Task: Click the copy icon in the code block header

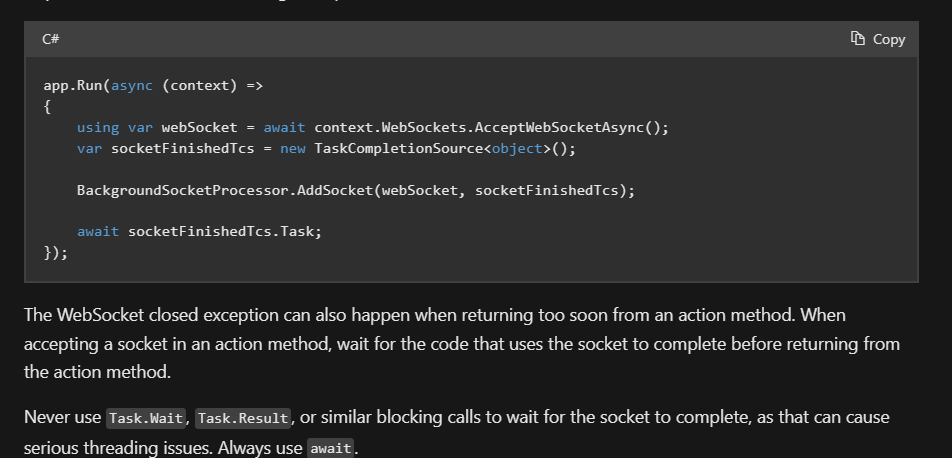Action: [x=857, y=39]
